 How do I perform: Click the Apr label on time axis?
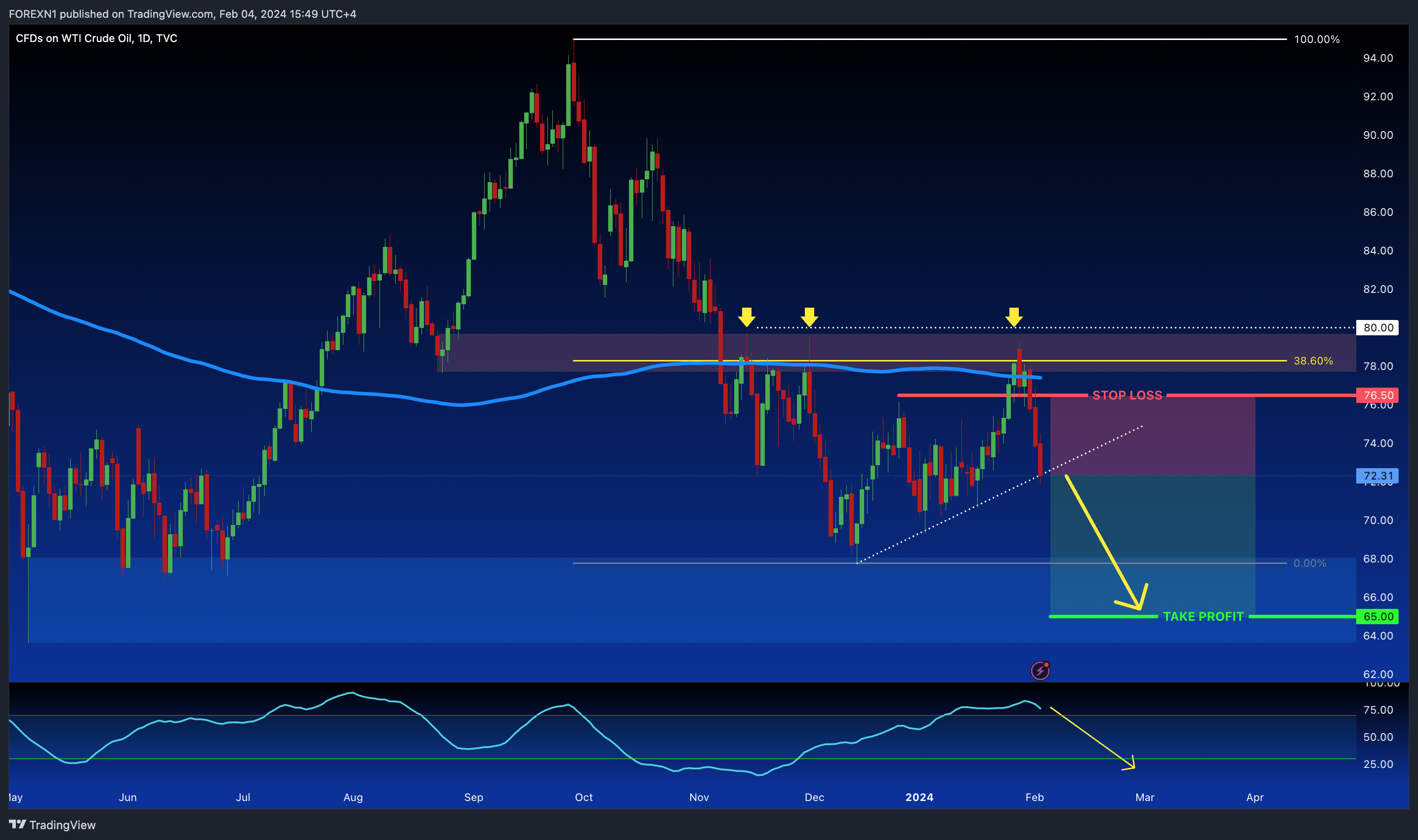click(1255, 797)
